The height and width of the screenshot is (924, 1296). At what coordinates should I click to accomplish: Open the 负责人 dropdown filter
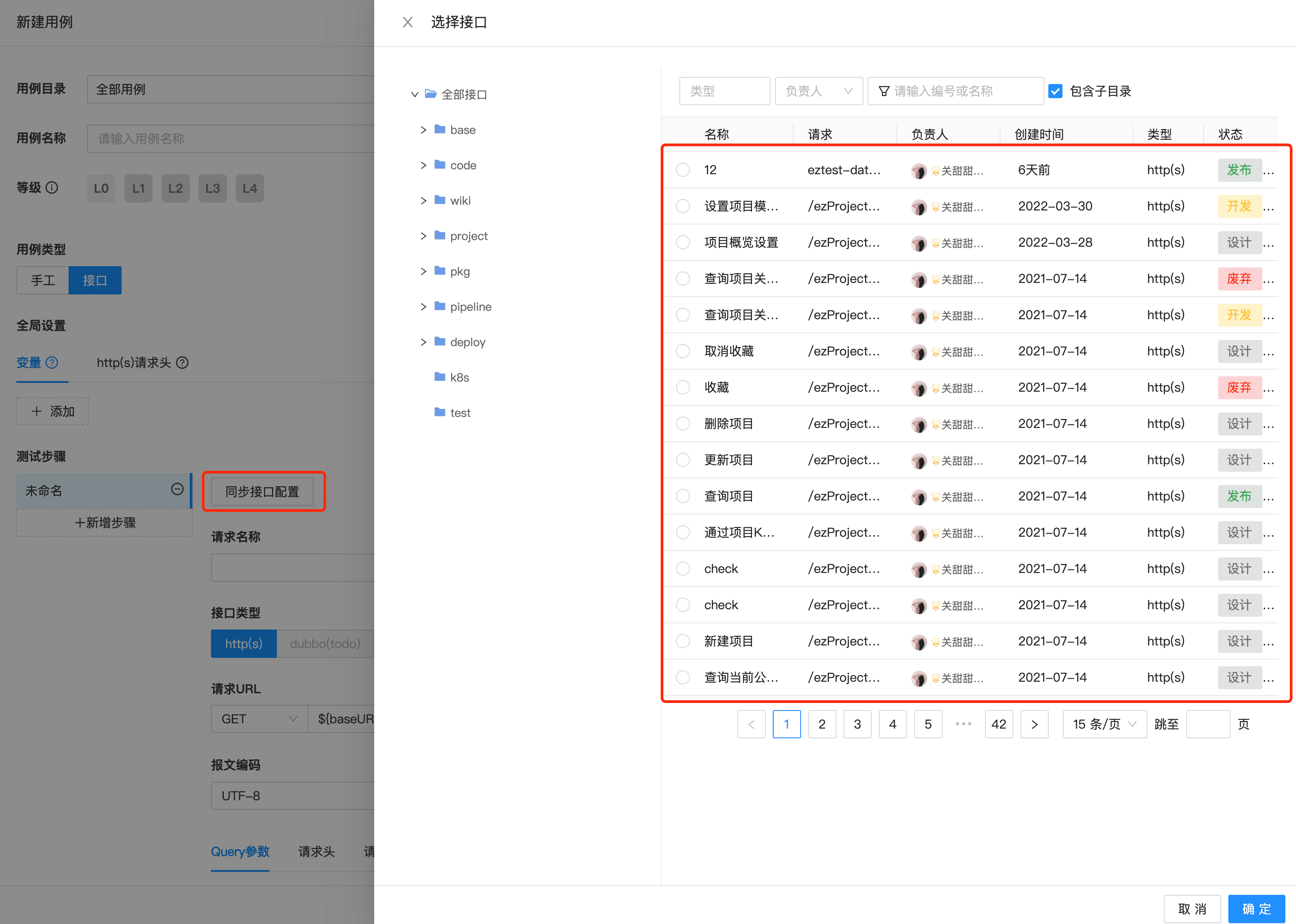(x=818, y=91)
